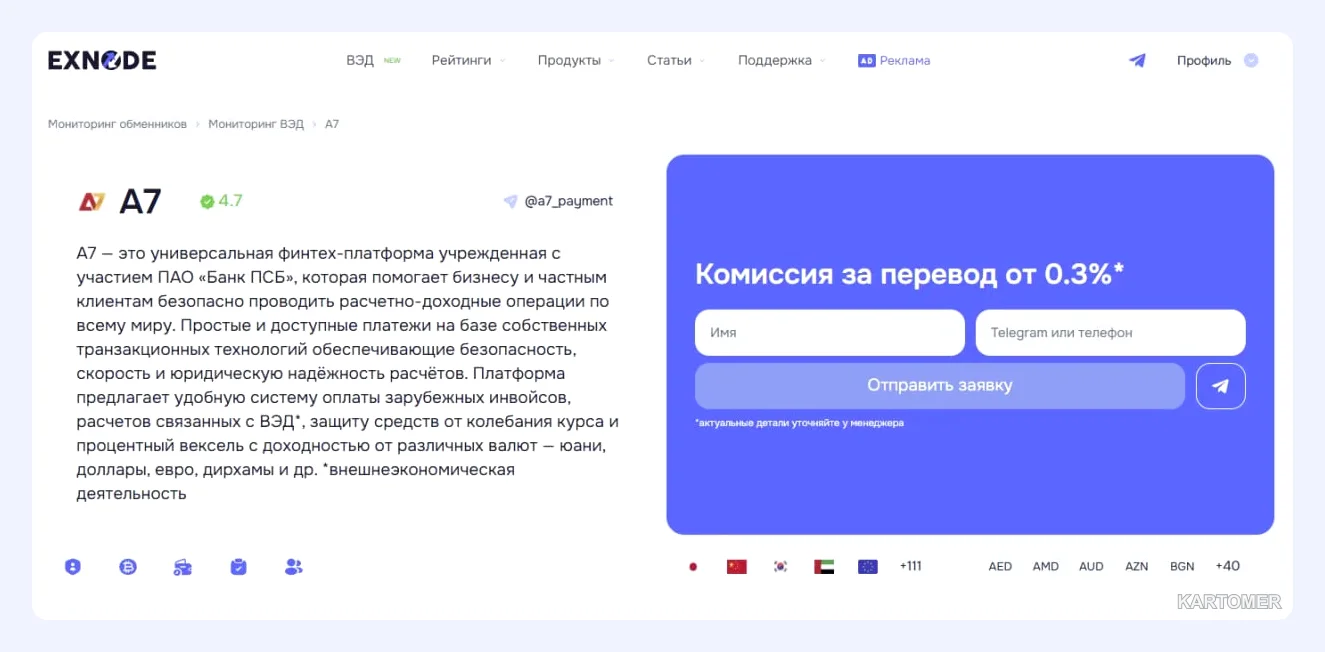Click the AD badge icon next to Реклама

point(866,60)
